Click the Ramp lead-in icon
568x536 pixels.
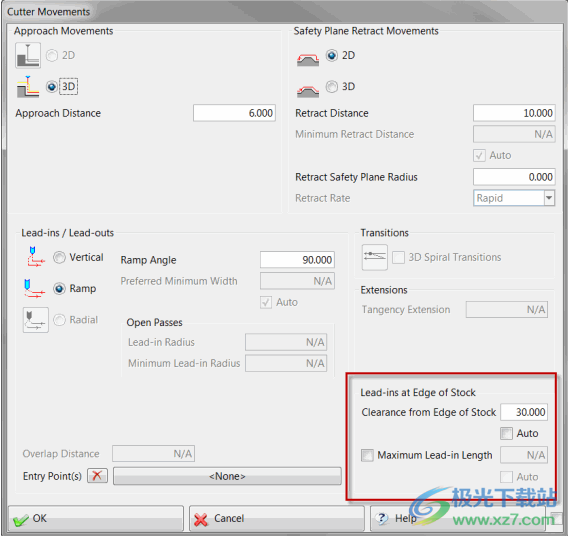(x=34, y=289)
